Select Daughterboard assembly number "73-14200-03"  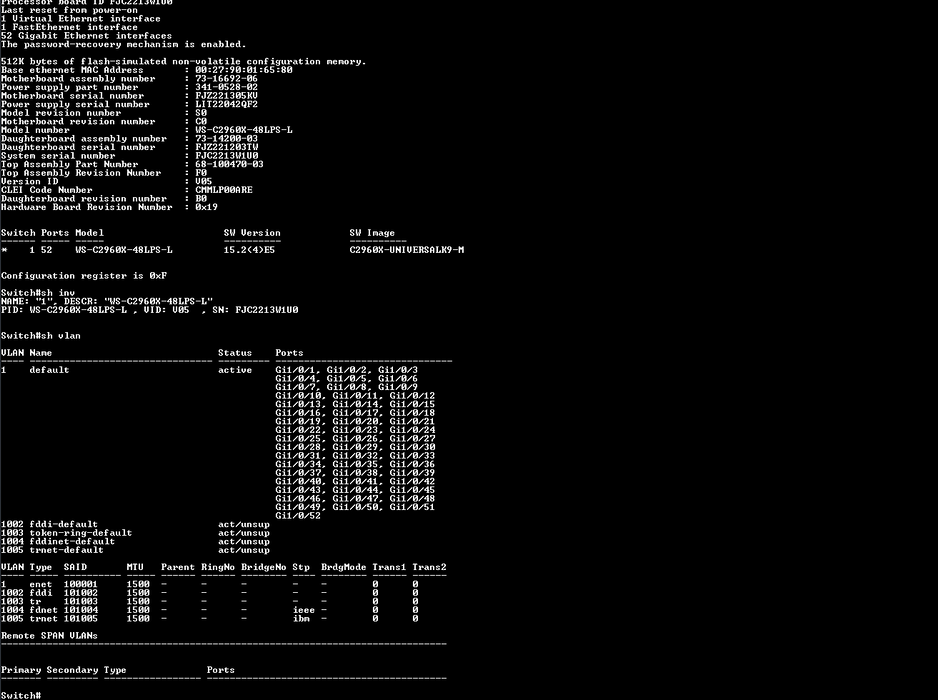tap(226, 139)
